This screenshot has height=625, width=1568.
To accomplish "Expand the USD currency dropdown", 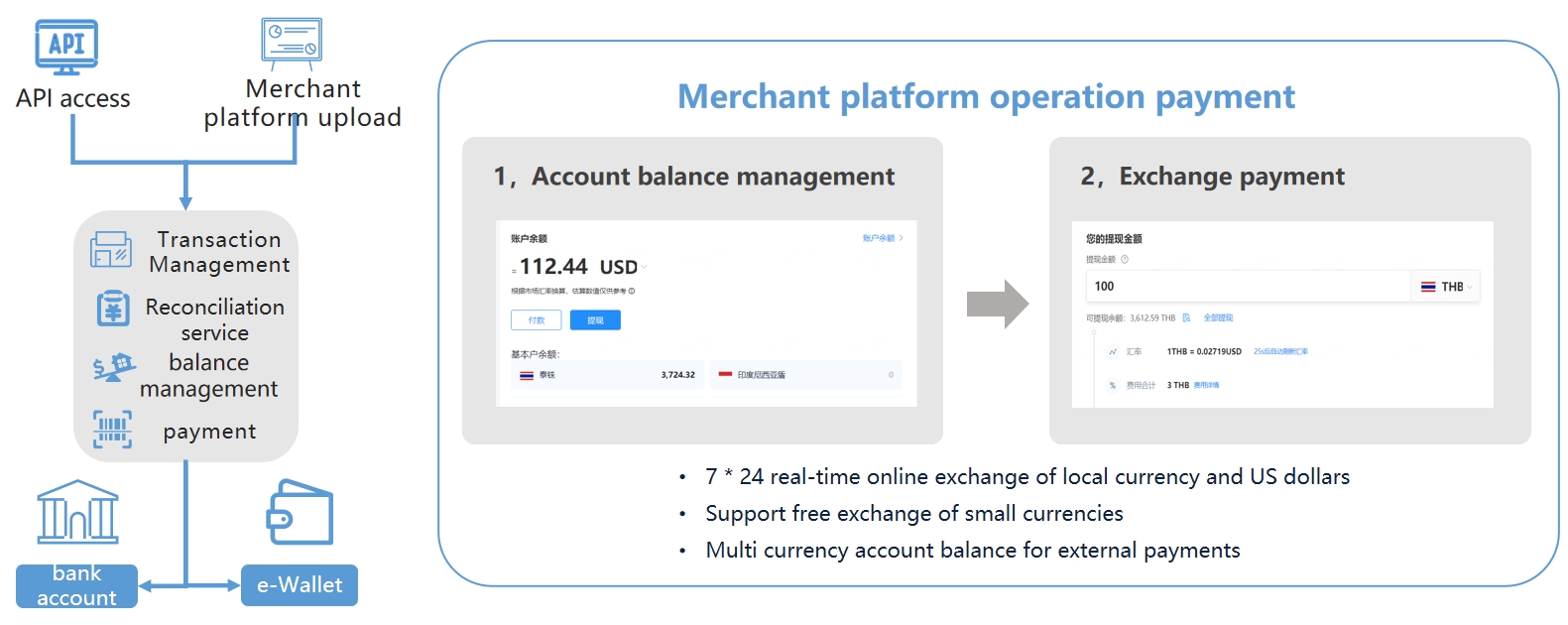I will pyautogui.click(x=644, y=267).
